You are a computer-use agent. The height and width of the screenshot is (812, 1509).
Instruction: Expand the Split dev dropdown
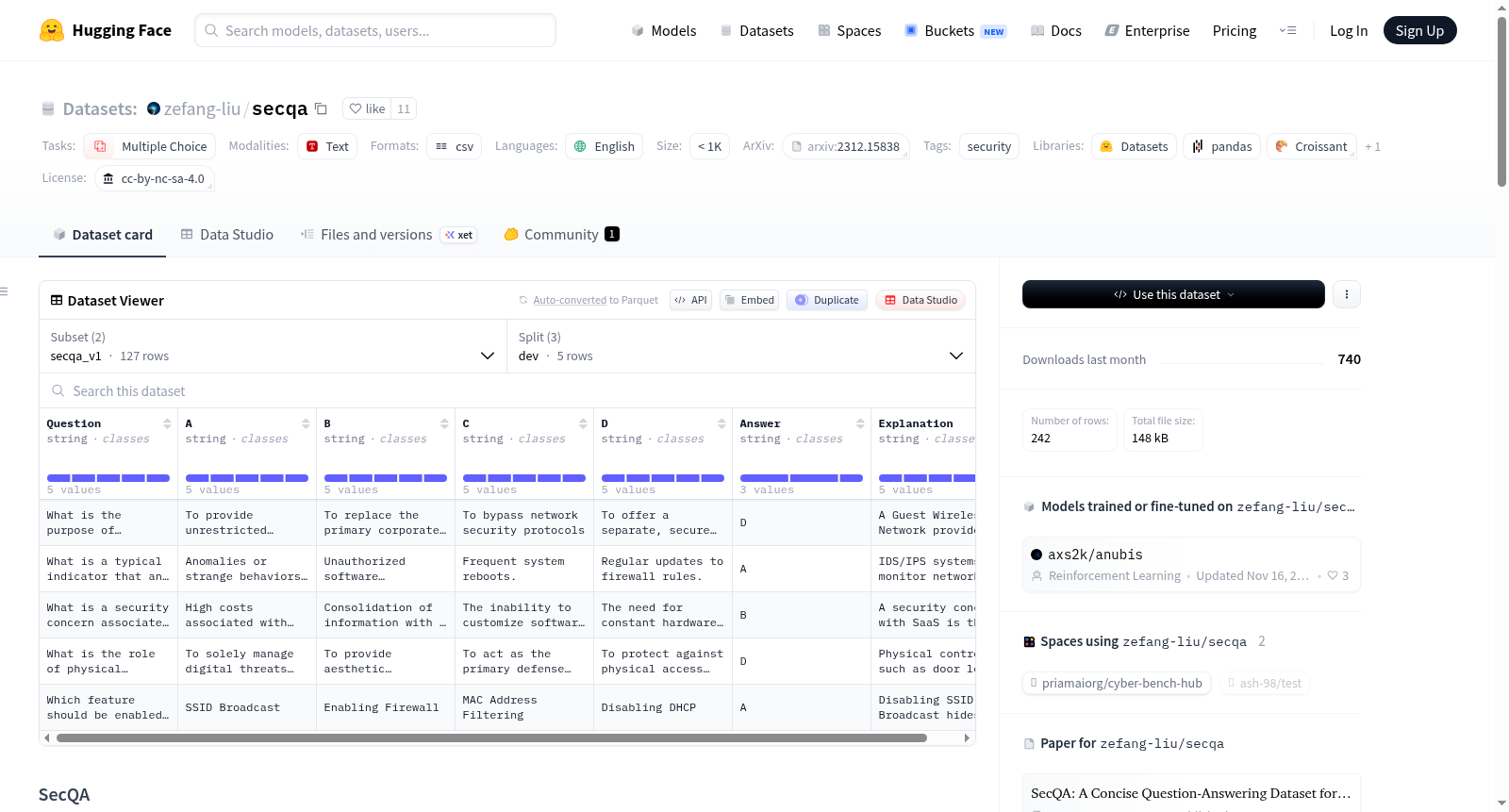click(x=741, y=346)
